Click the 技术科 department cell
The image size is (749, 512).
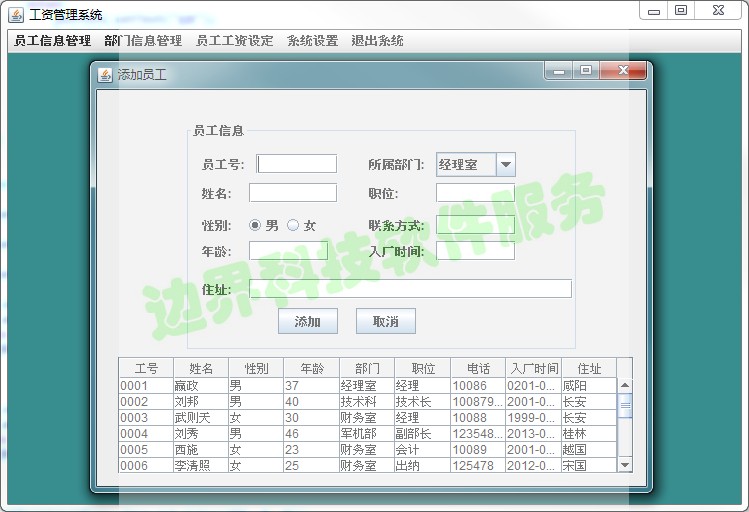(x=367, y=402)
